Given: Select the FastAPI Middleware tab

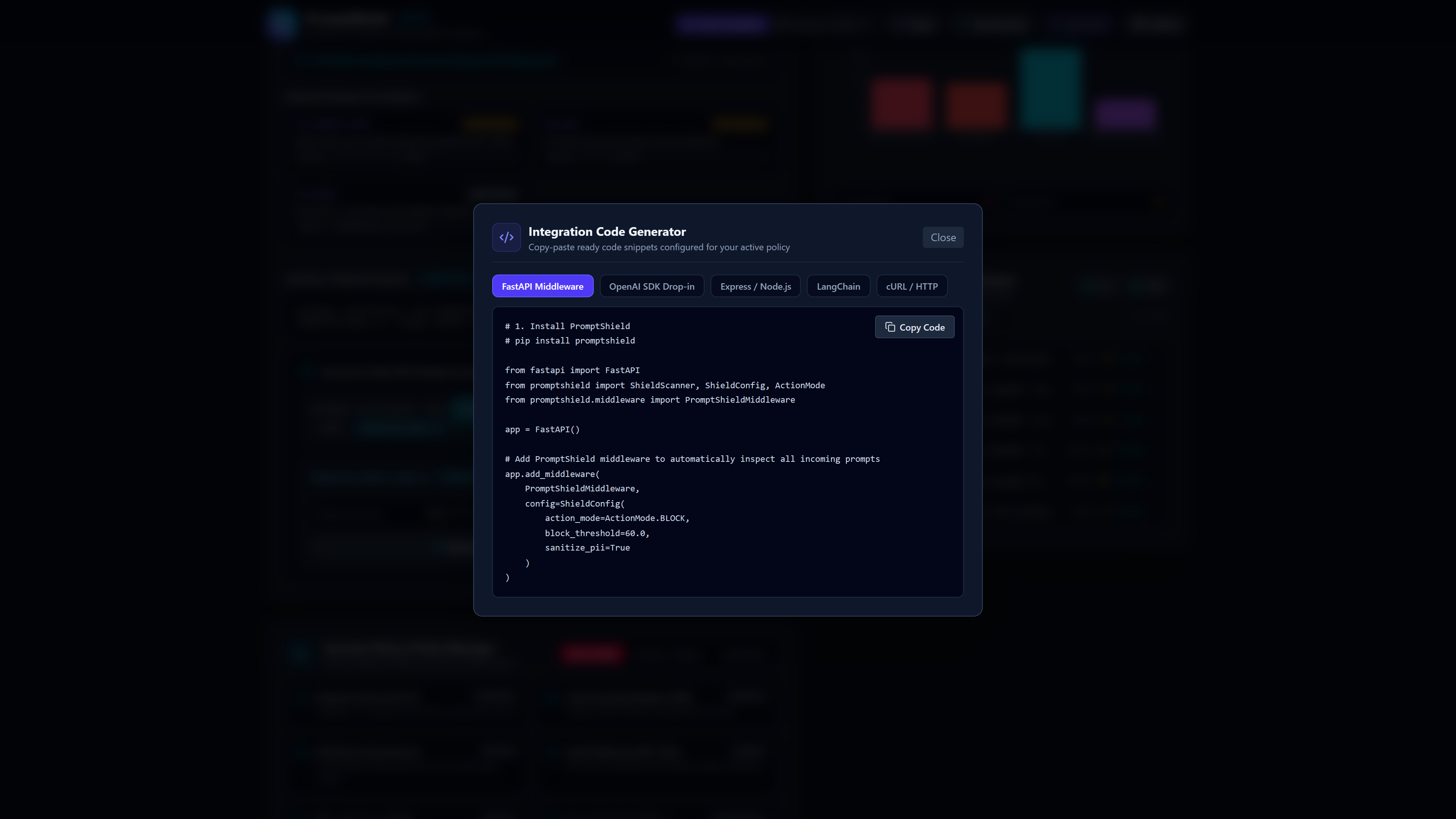Looking at the screenshot, I should [543, 286].
